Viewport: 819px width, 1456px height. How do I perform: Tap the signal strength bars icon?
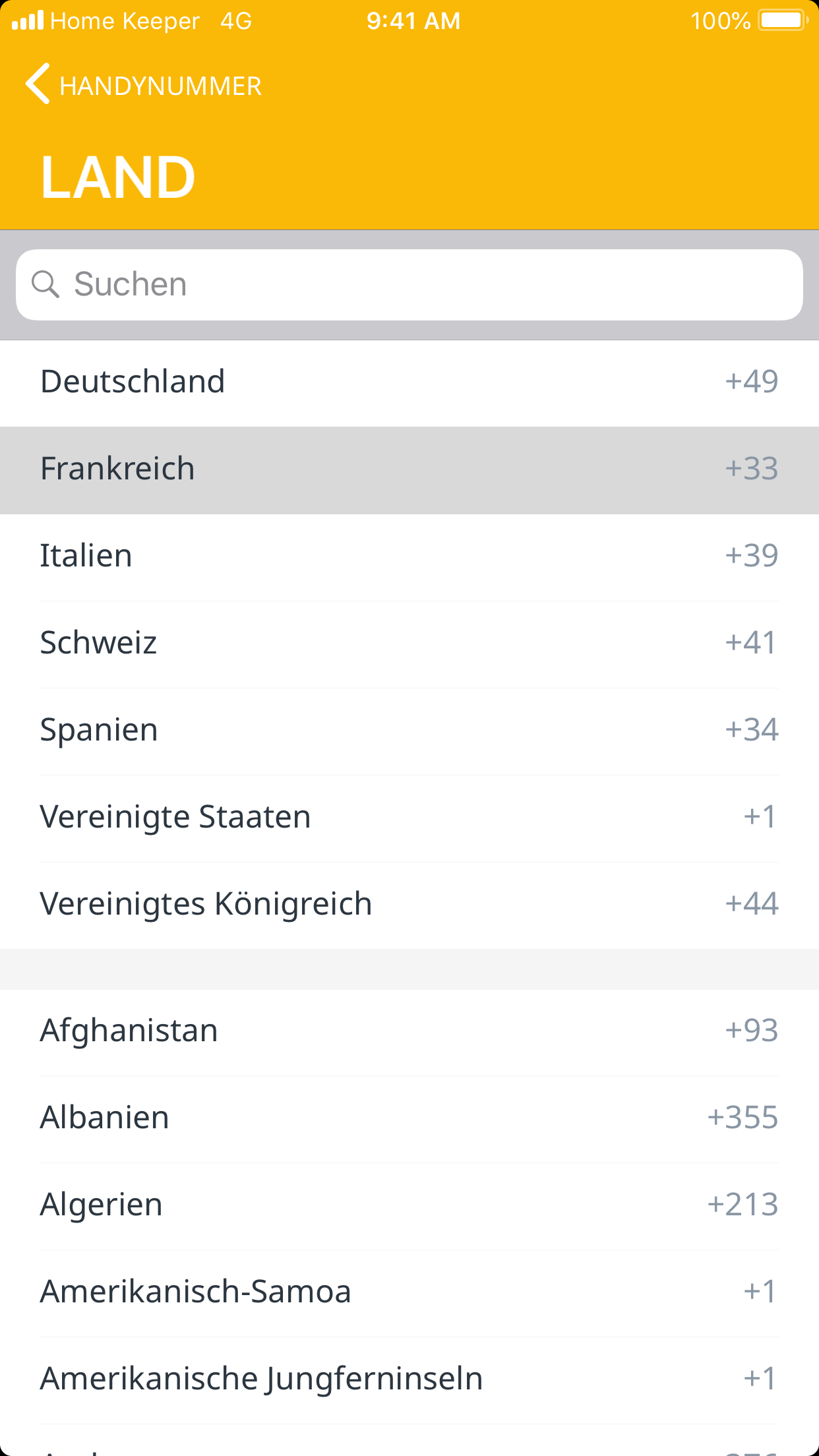(x=28, y=20)
